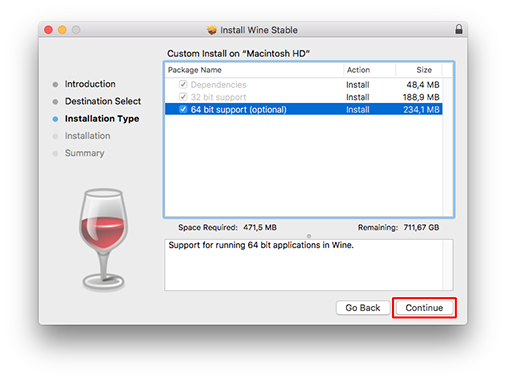Toggle the 32 bit support checkbox
Viewport: 506px width, 380px height.
tap(183, 97)
